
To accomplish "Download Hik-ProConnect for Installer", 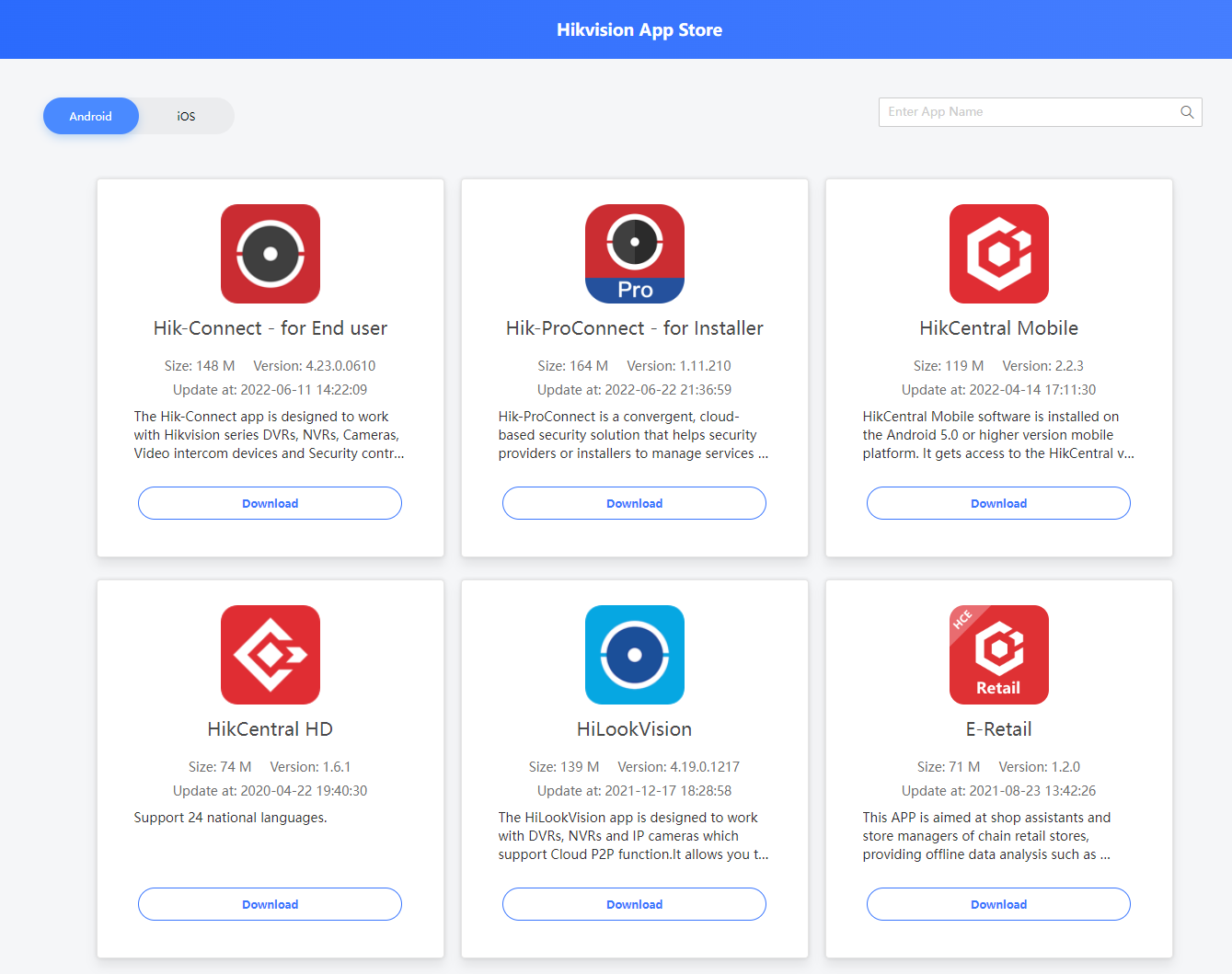I will [635, 503].
